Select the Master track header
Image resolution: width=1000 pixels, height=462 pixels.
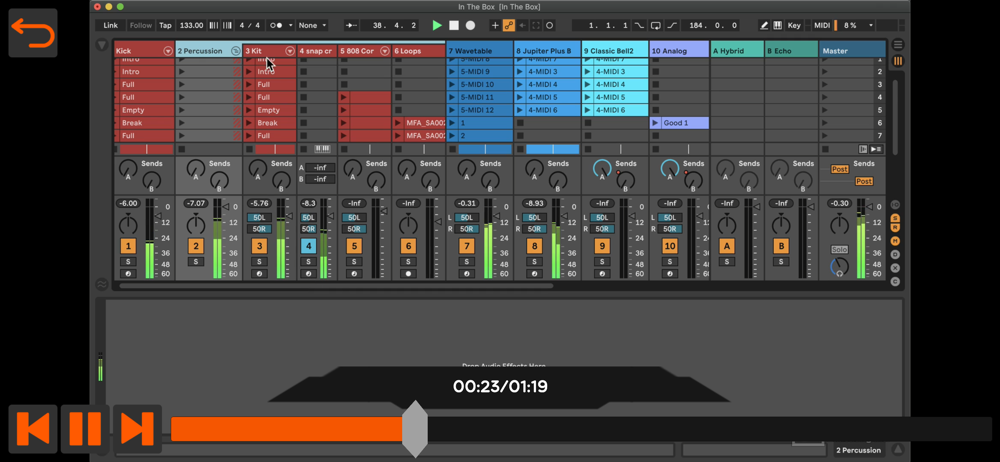tap(851, 51)
